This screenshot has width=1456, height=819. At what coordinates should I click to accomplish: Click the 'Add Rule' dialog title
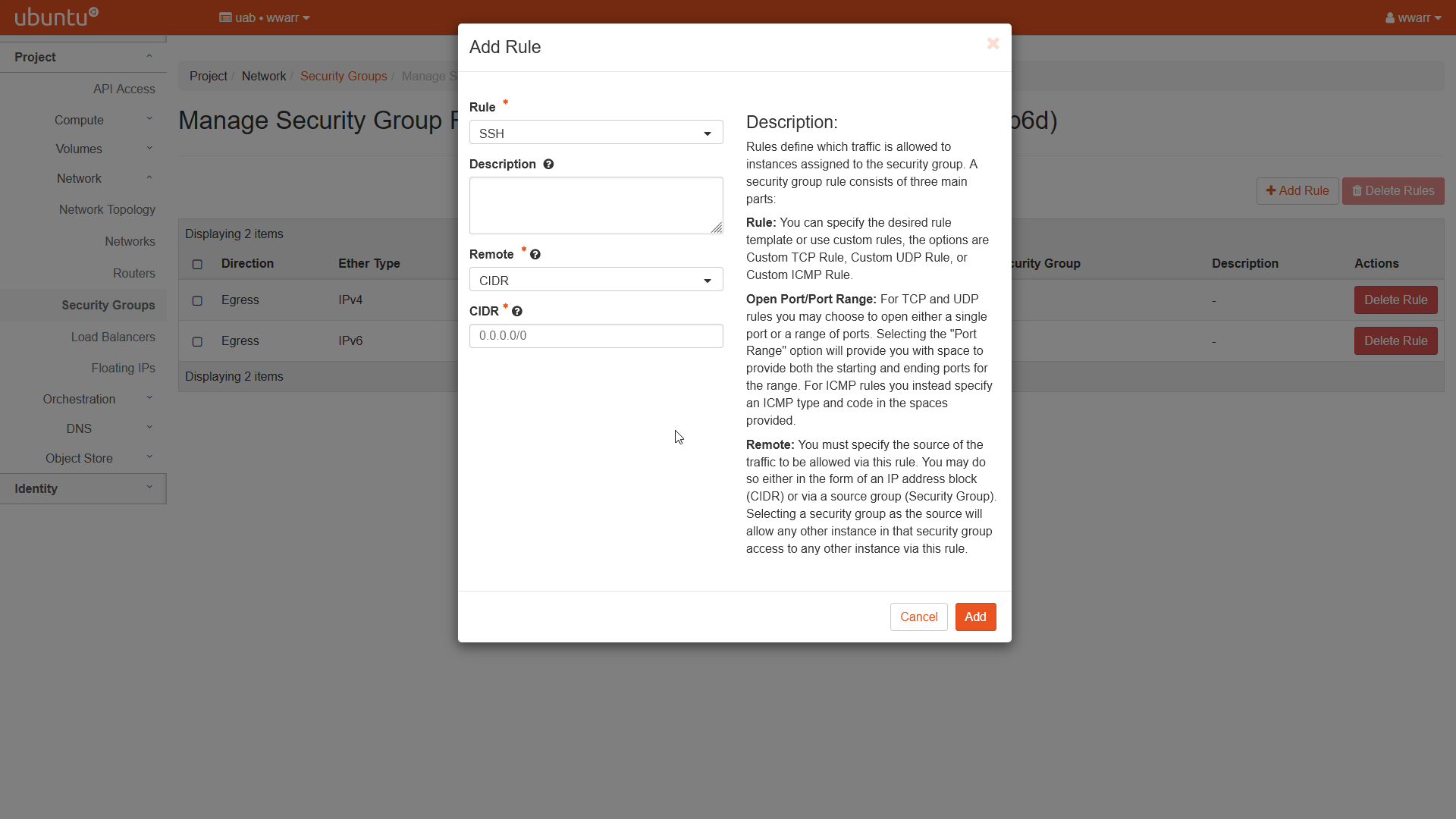[505, 47]
